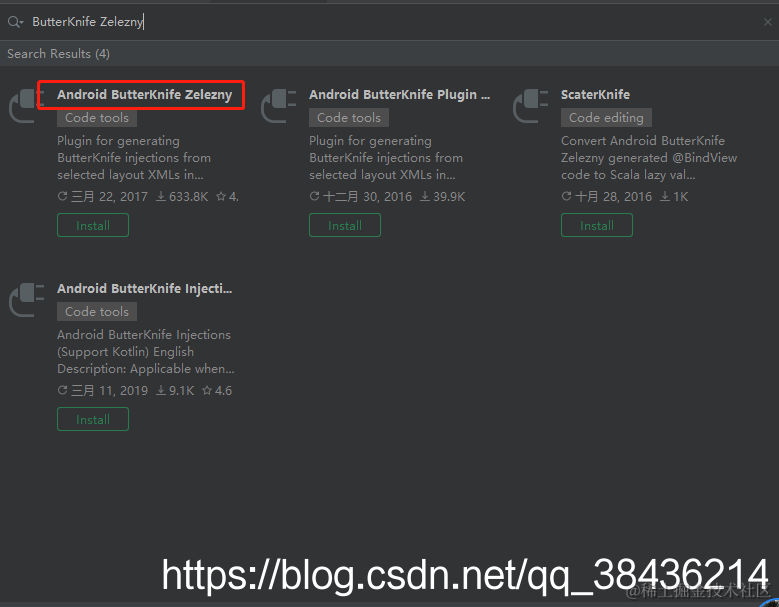Open search options magnifier dropdown
Screen dimensions: 779x607
[x=15, y=22]
